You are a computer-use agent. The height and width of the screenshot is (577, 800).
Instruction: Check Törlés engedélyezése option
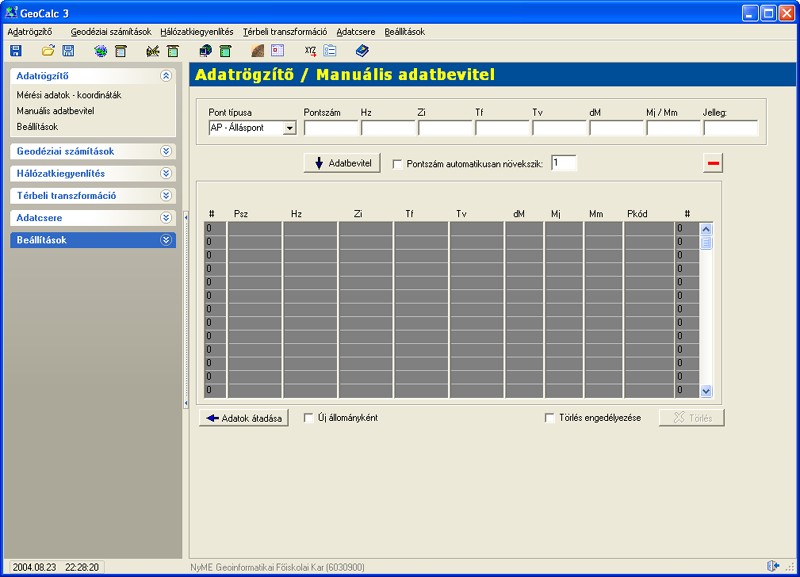coord(549,418)
